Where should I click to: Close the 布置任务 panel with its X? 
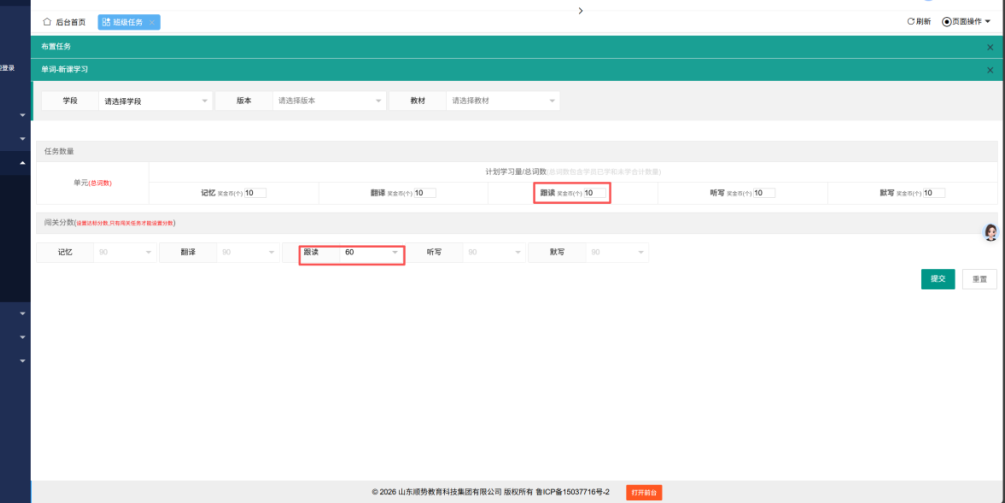pos(990,47)
